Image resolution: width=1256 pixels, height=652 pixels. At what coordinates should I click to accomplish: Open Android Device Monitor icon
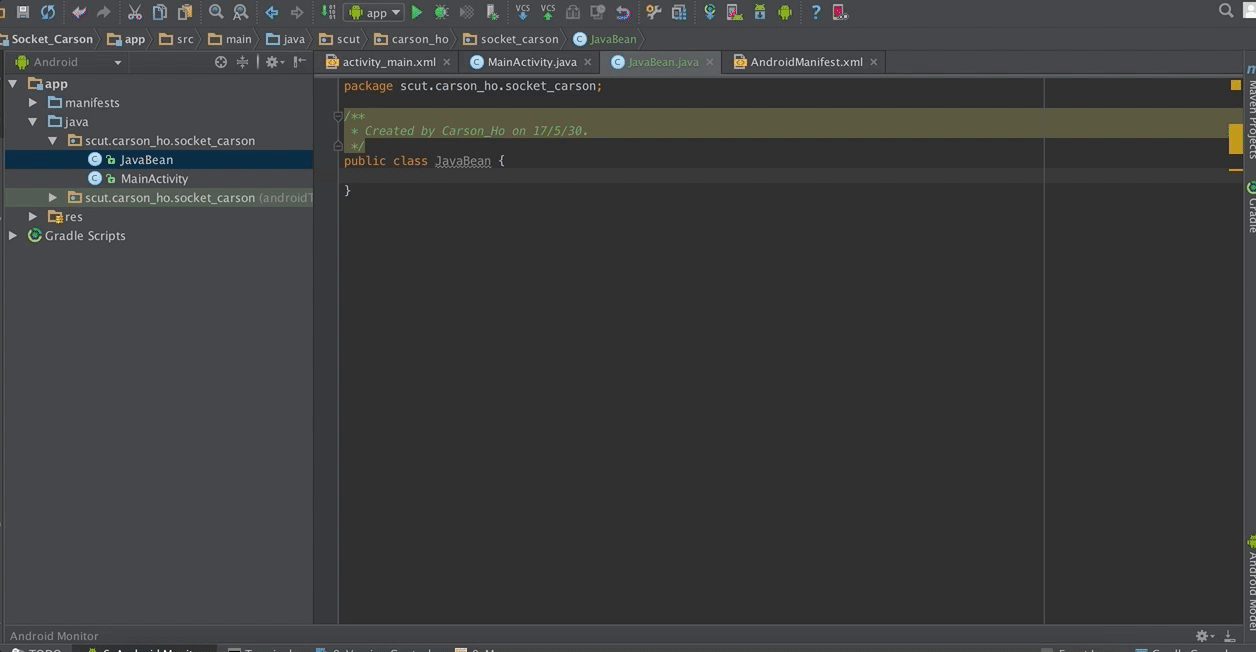[785, 12]
